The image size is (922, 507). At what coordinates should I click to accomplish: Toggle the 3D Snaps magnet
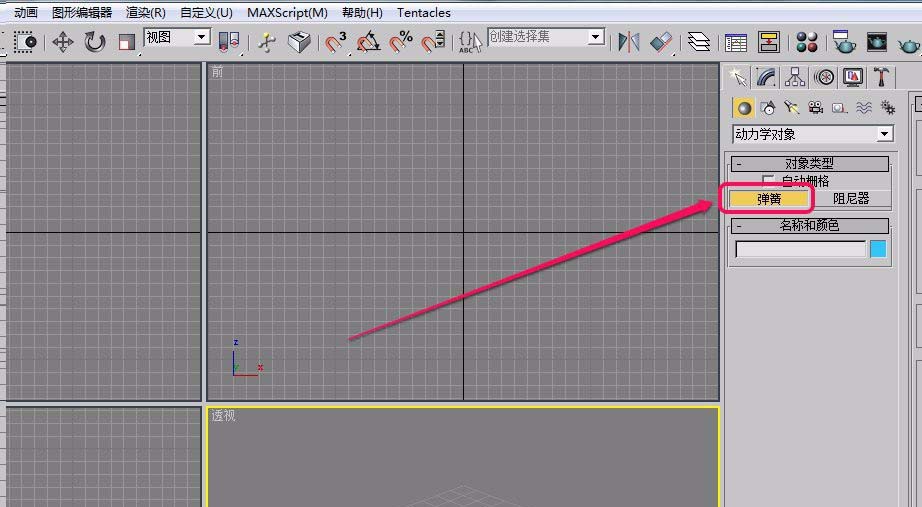pyautogui.click(x=336, y=42)
